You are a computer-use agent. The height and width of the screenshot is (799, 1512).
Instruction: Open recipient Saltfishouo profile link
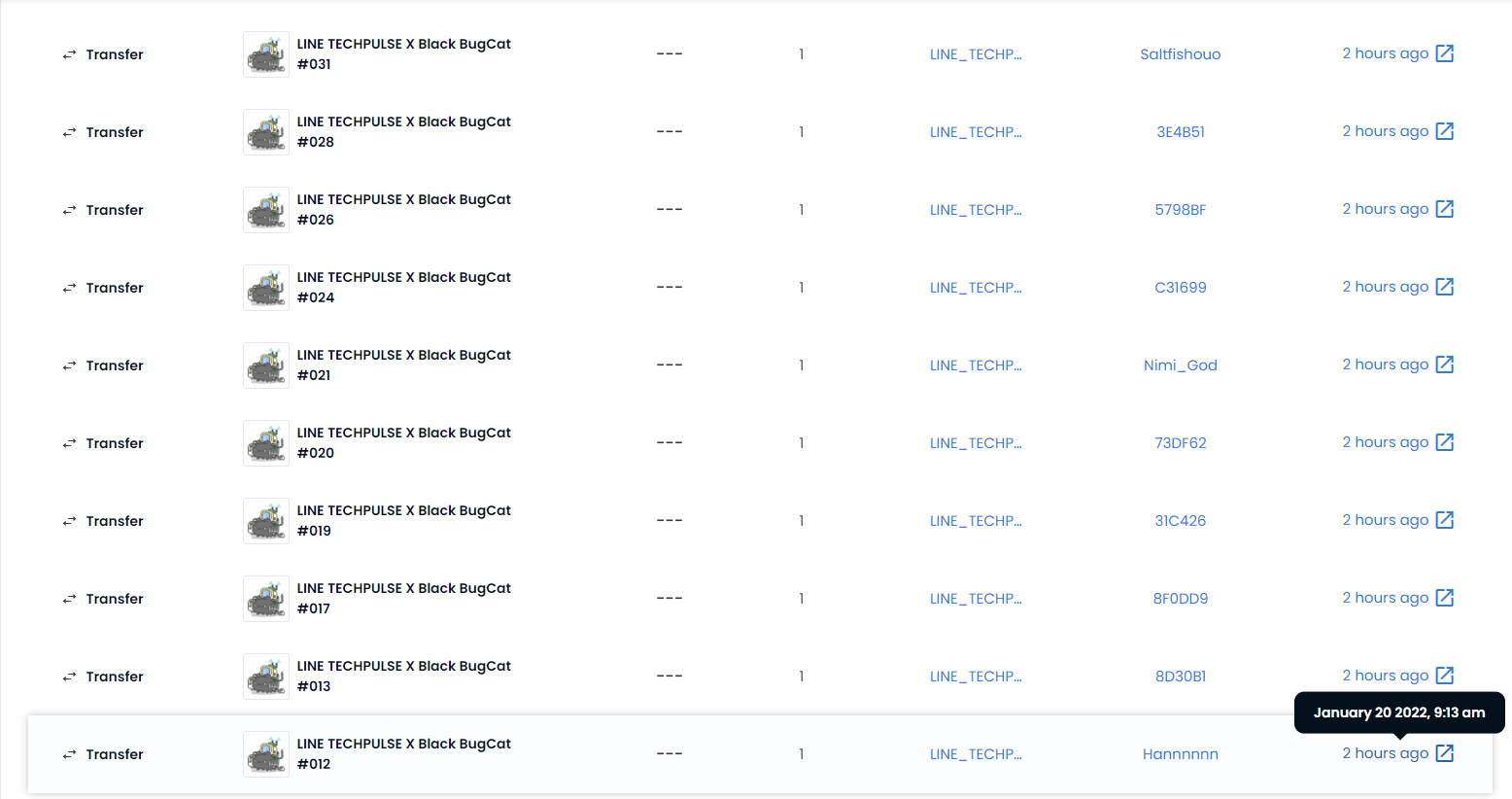[x=1181, y=54]
